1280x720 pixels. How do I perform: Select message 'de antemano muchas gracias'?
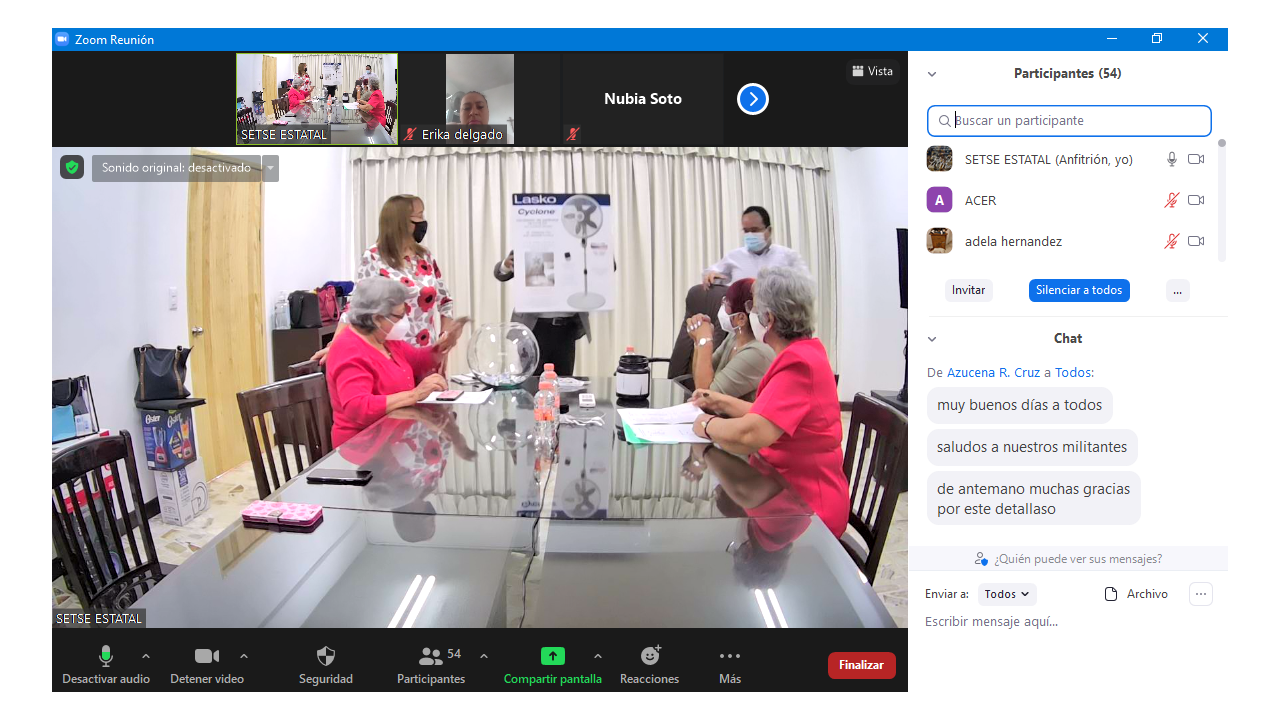coord(1034,499)
